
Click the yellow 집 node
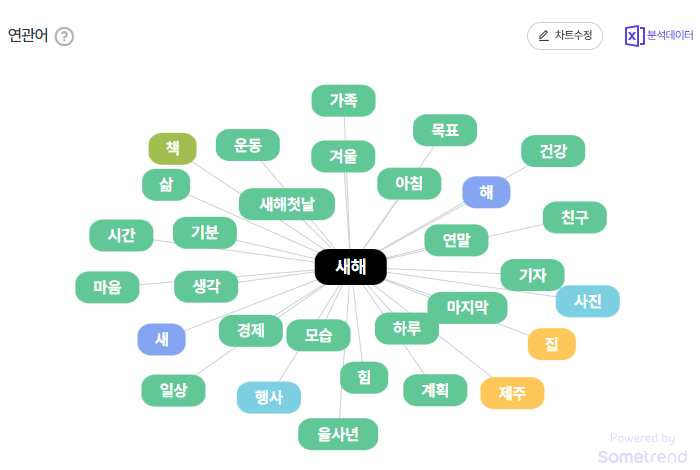552,344
